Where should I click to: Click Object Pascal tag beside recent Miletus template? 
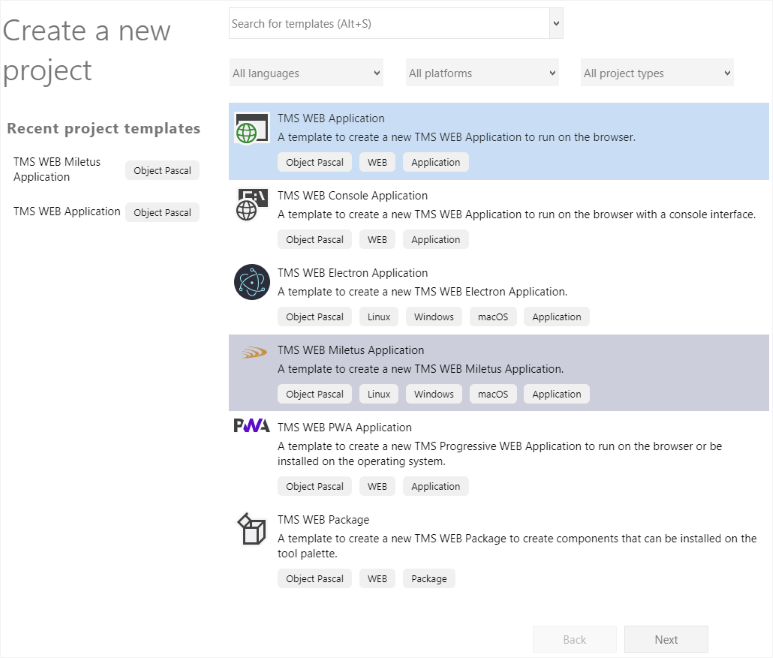[162, 171]
